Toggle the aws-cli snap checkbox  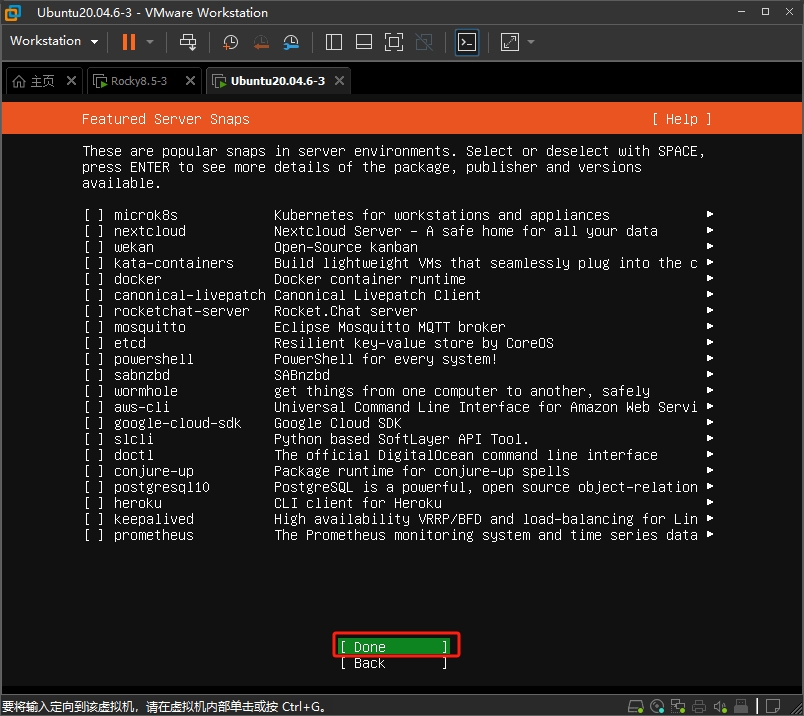click(94, 407)
